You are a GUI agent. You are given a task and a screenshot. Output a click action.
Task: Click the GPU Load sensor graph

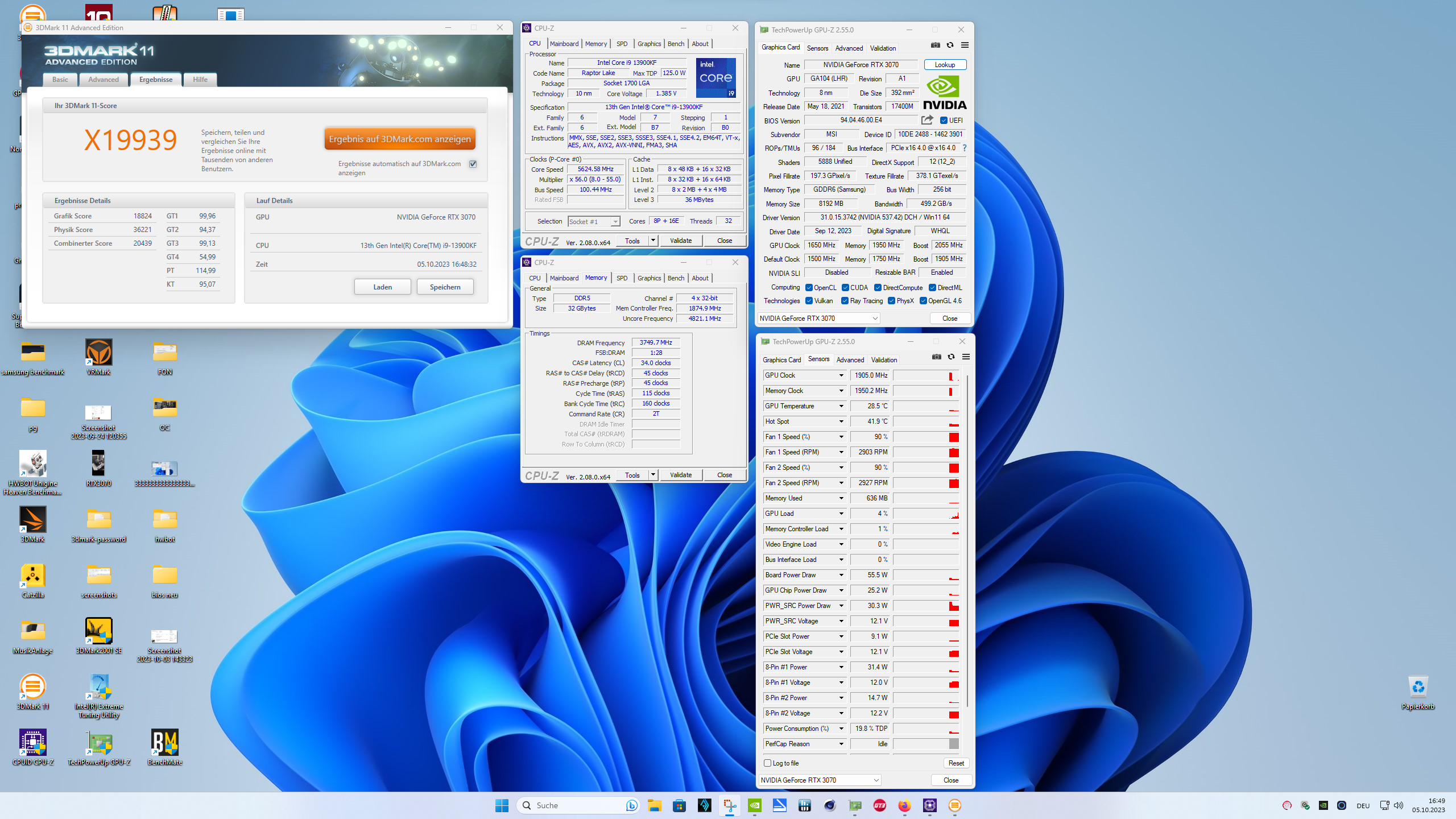click(926, 514)
